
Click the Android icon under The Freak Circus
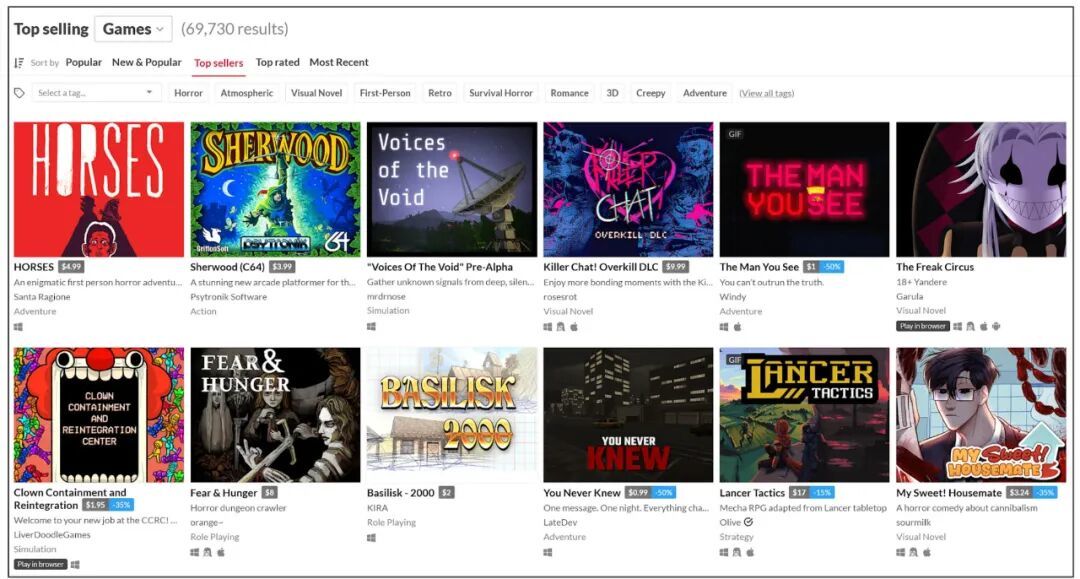click(996, 326)
